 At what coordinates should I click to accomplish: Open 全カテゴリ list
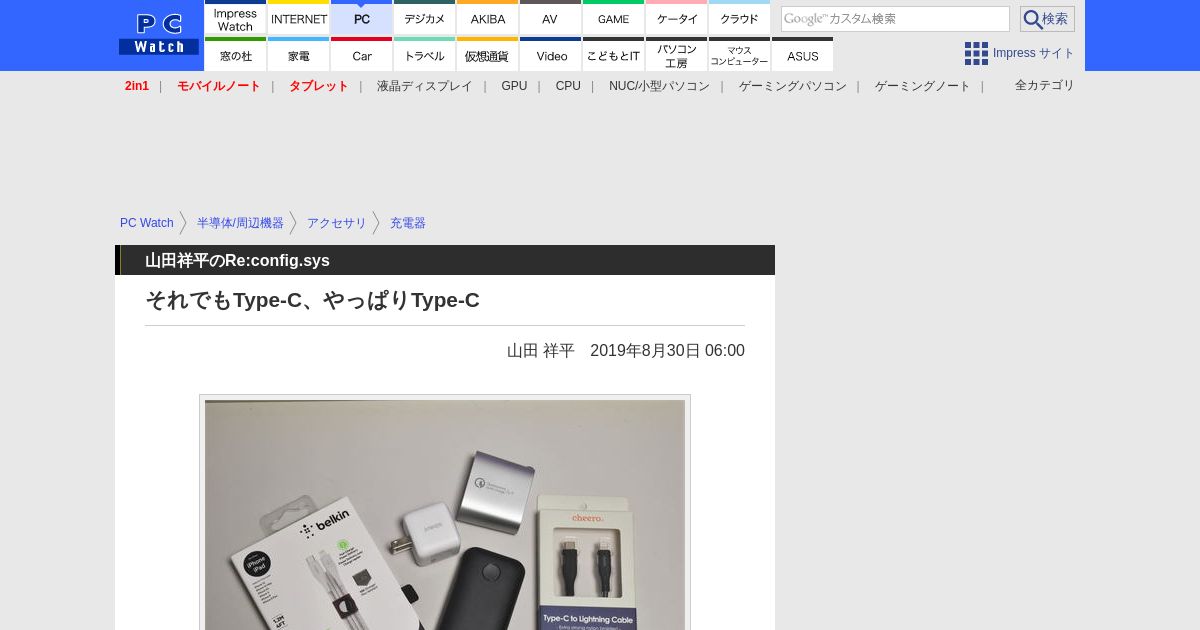1045,85
